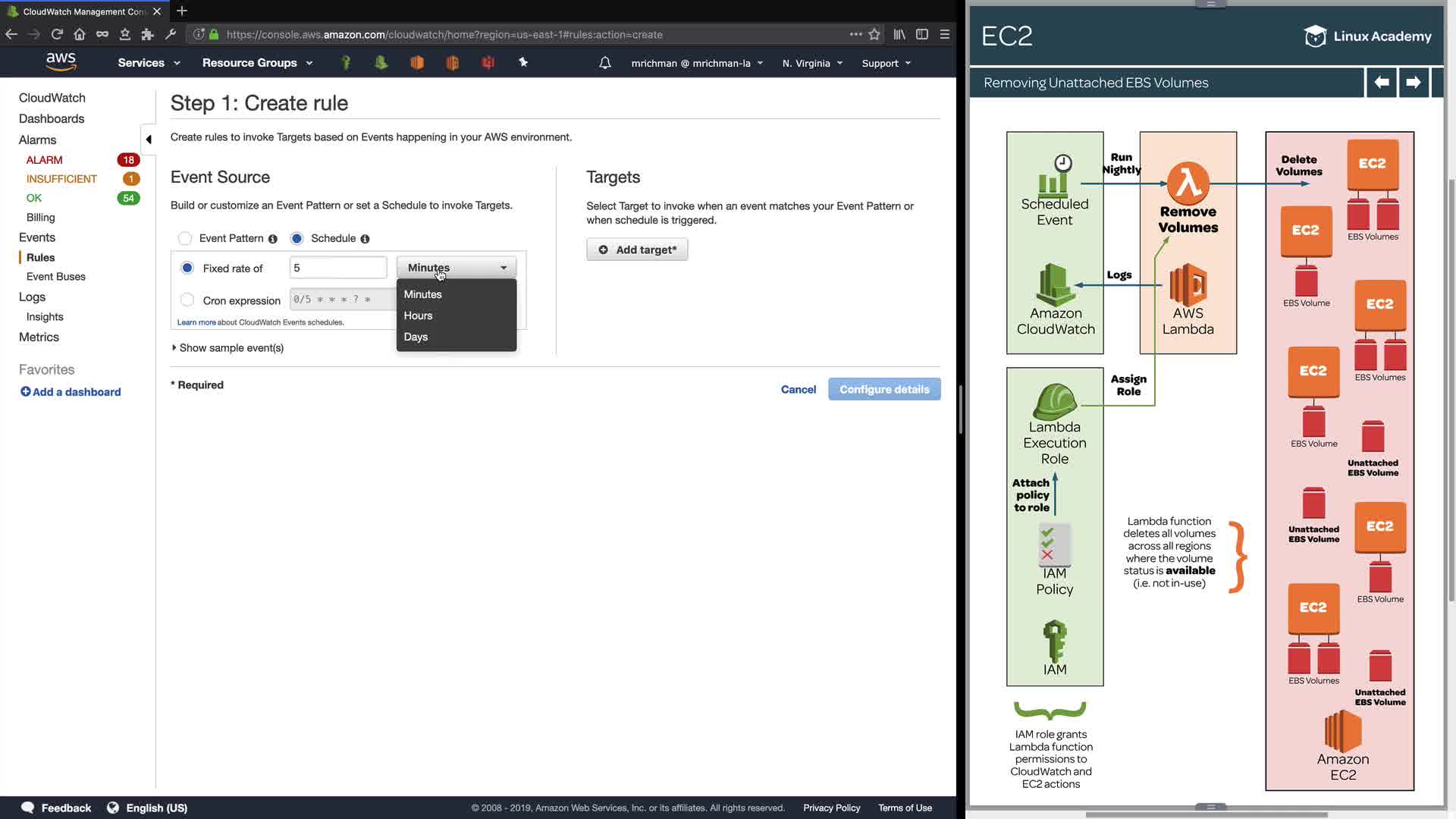Choose Hours from the unit dropdown
This screenshot has height=819, width=1456.
click(x=418, y=315)
